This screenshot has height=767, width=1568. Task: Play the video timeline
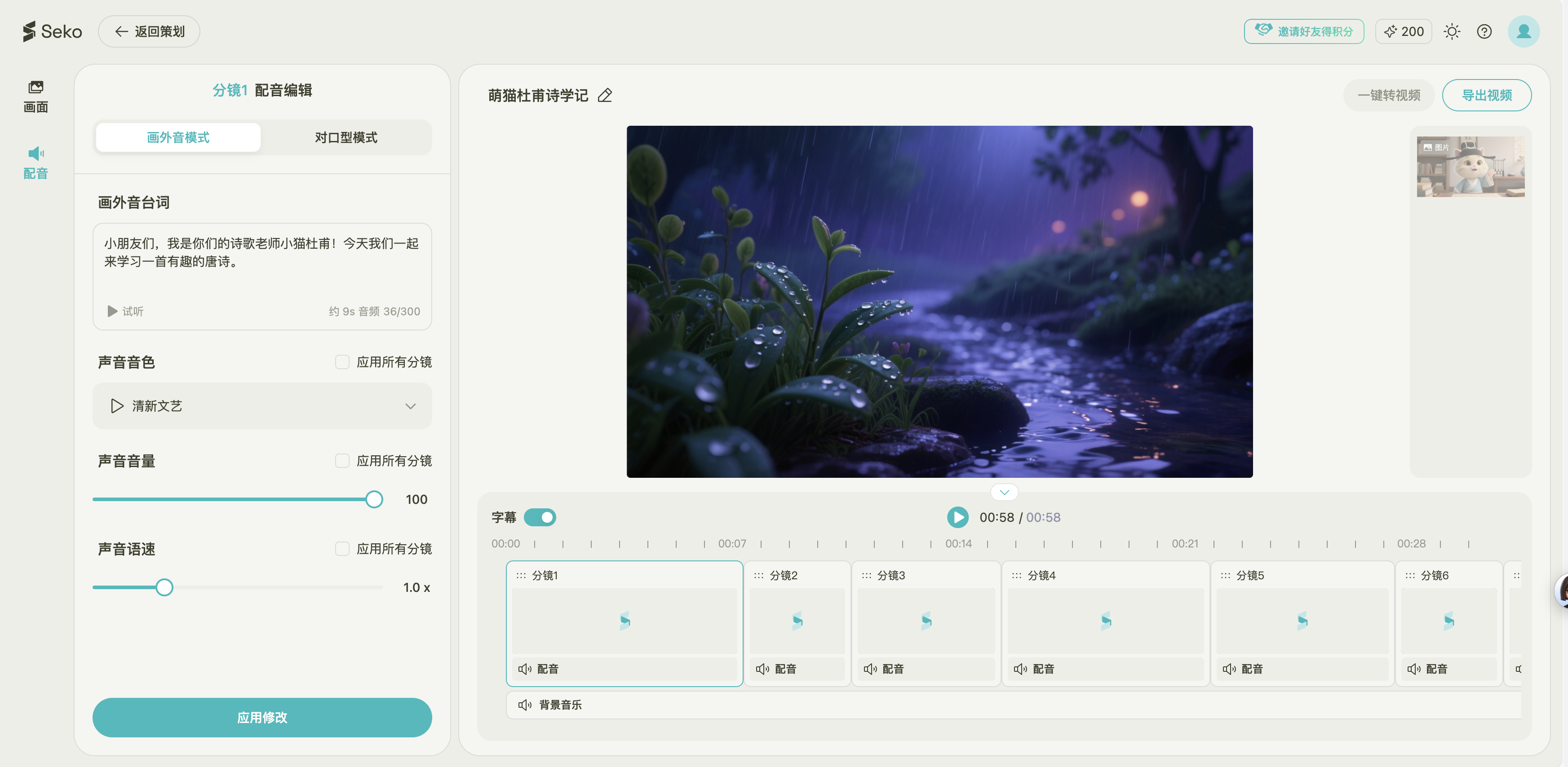(957, 517)
